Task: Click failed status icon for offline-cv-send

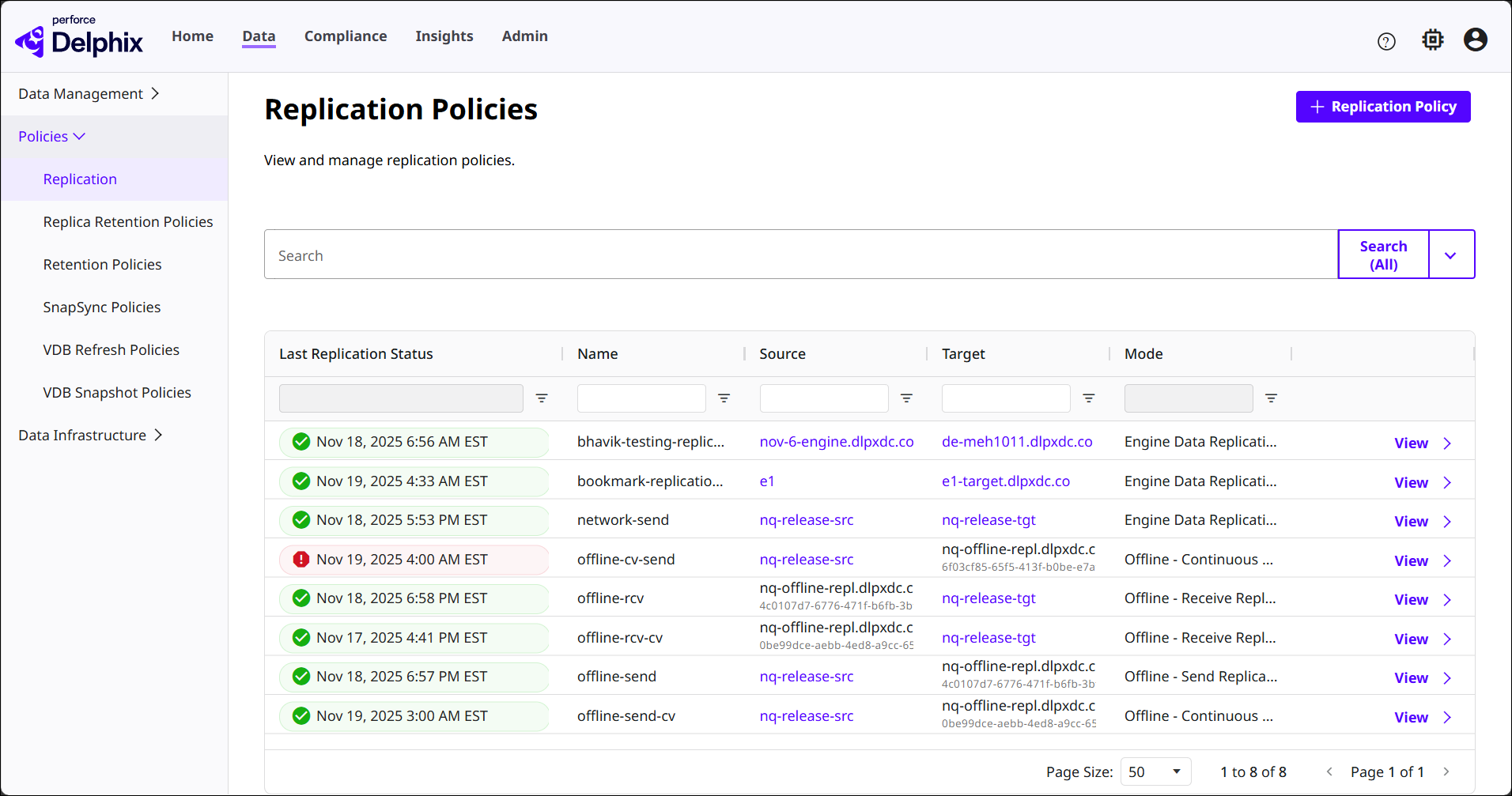Action: [x=301, y=560]
